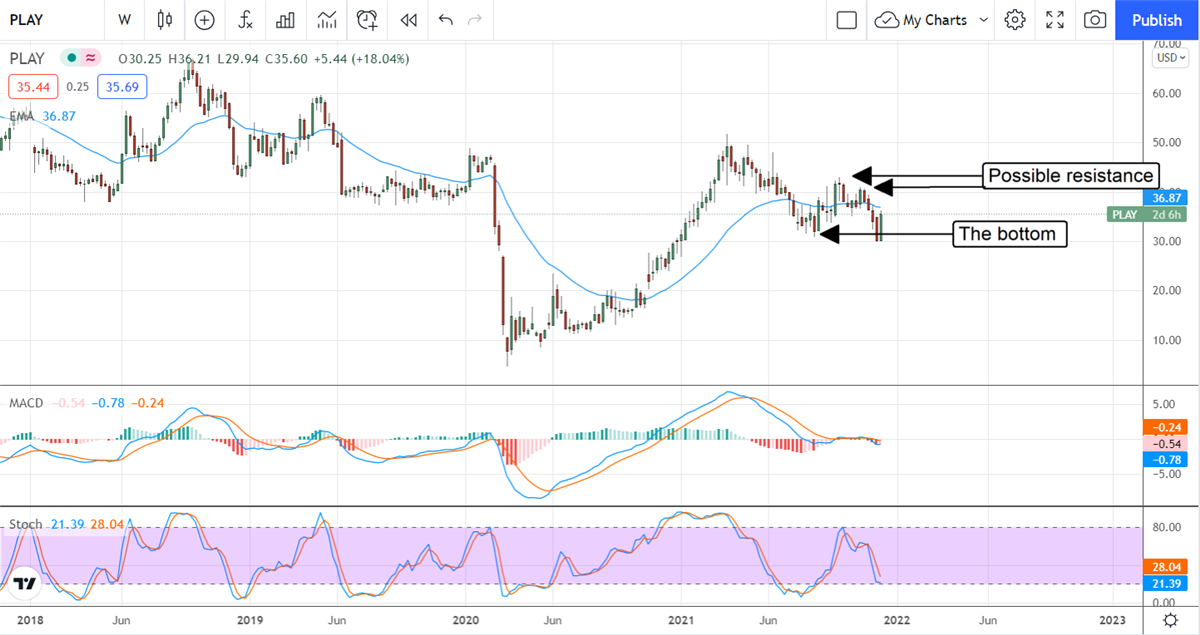
Task: Click the blue 35.69 buy price button
Action: point(122,86)
